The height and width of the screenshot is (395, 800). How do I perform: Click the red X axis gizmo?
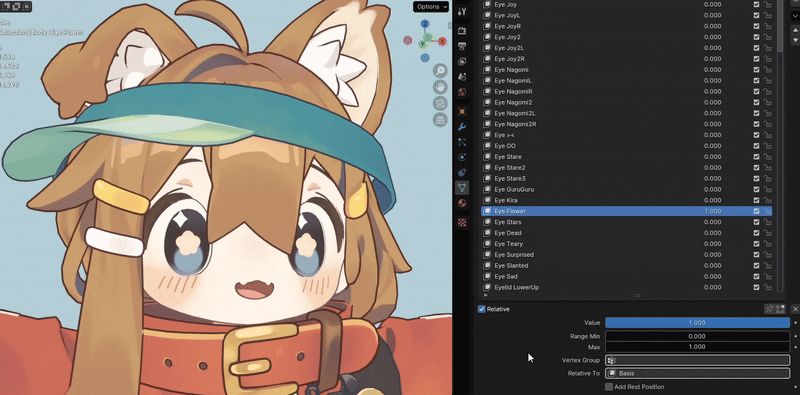click(442, 41)
